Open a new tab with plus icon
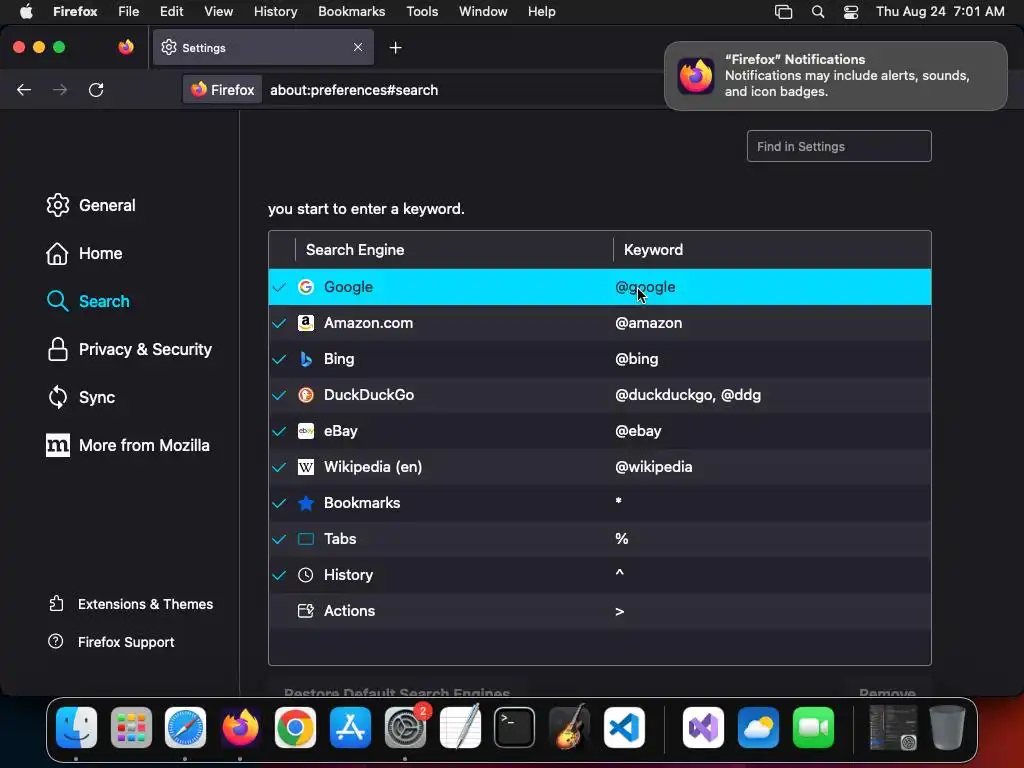Screen dimensions: 1024x768 [395, 48]
